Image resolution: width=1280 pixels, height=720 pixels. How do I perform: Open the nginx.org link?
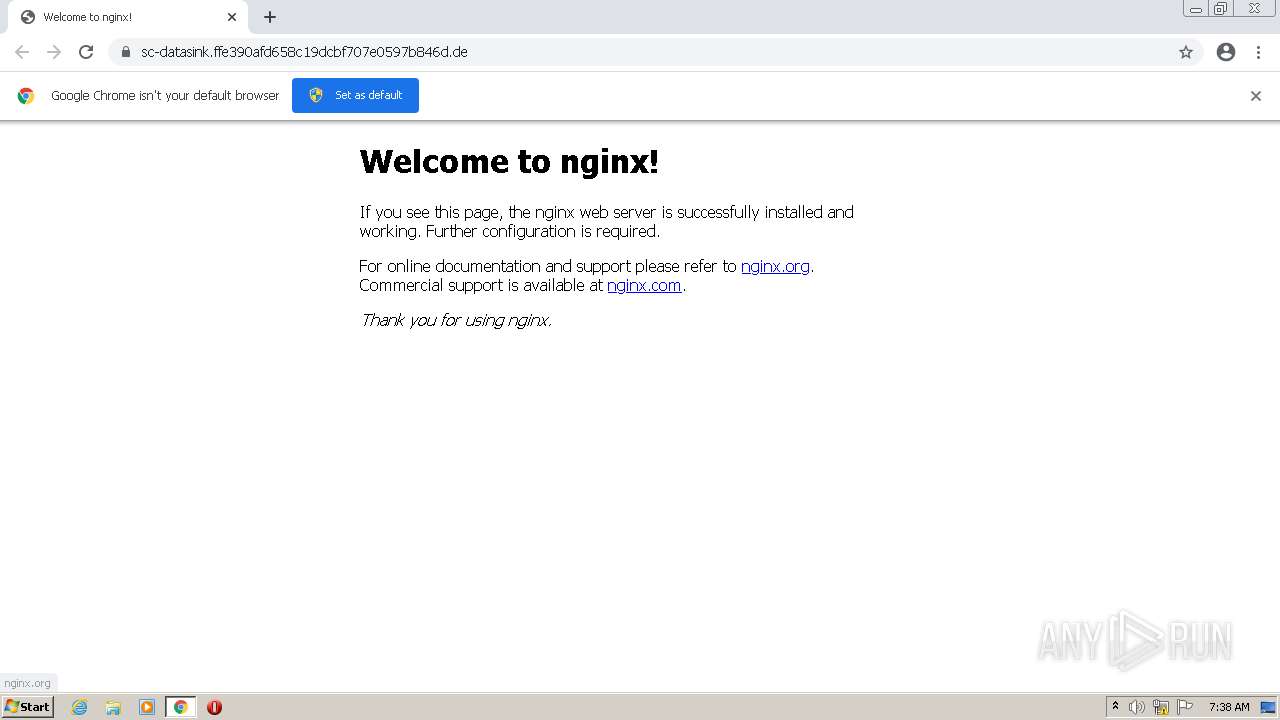775,266
